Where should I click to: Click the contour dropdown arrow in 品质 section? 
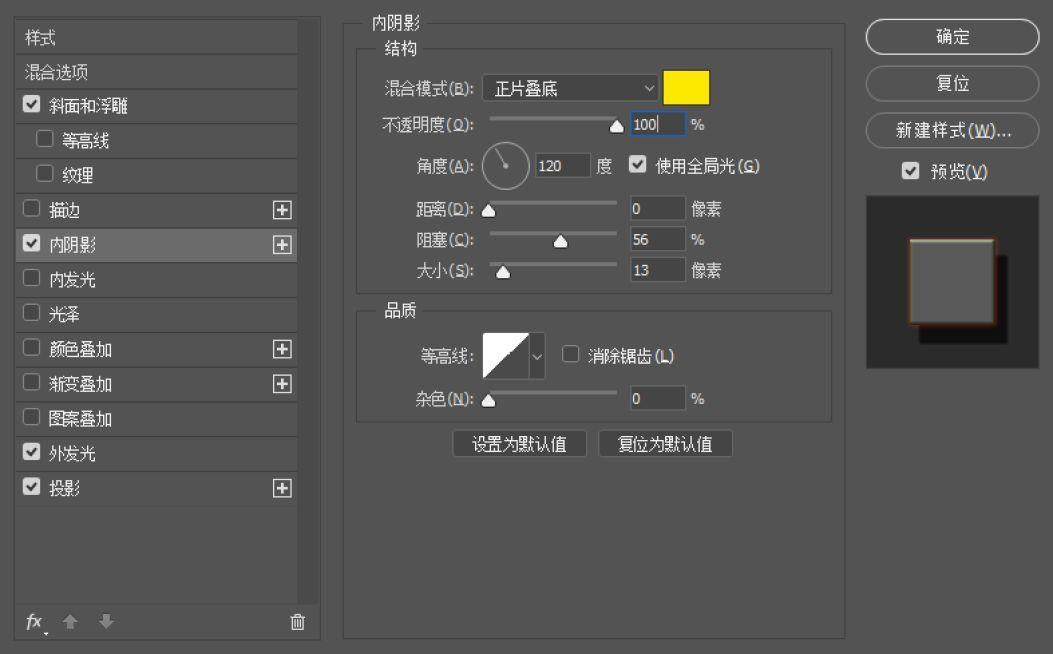tap(537, 358)
